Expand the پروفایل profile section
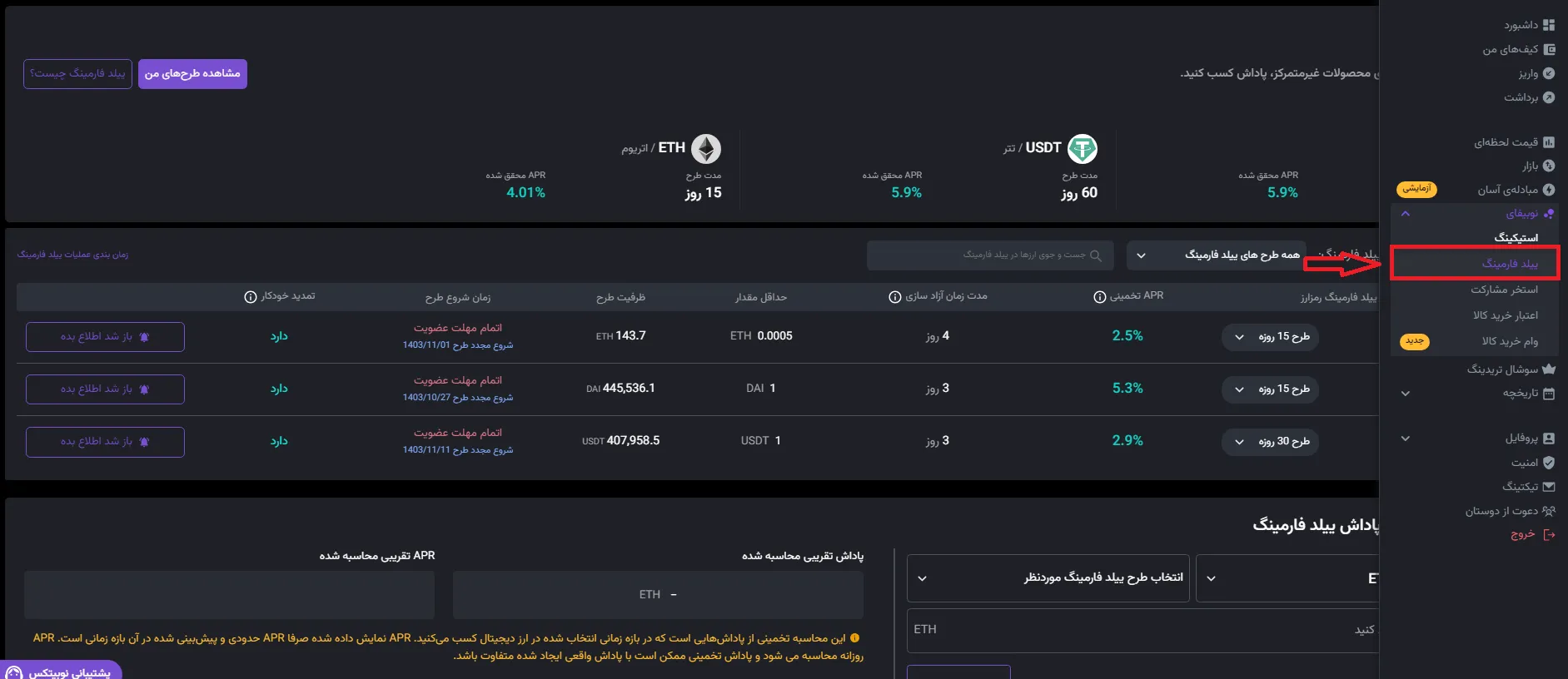 click(x=1406, y=439)
